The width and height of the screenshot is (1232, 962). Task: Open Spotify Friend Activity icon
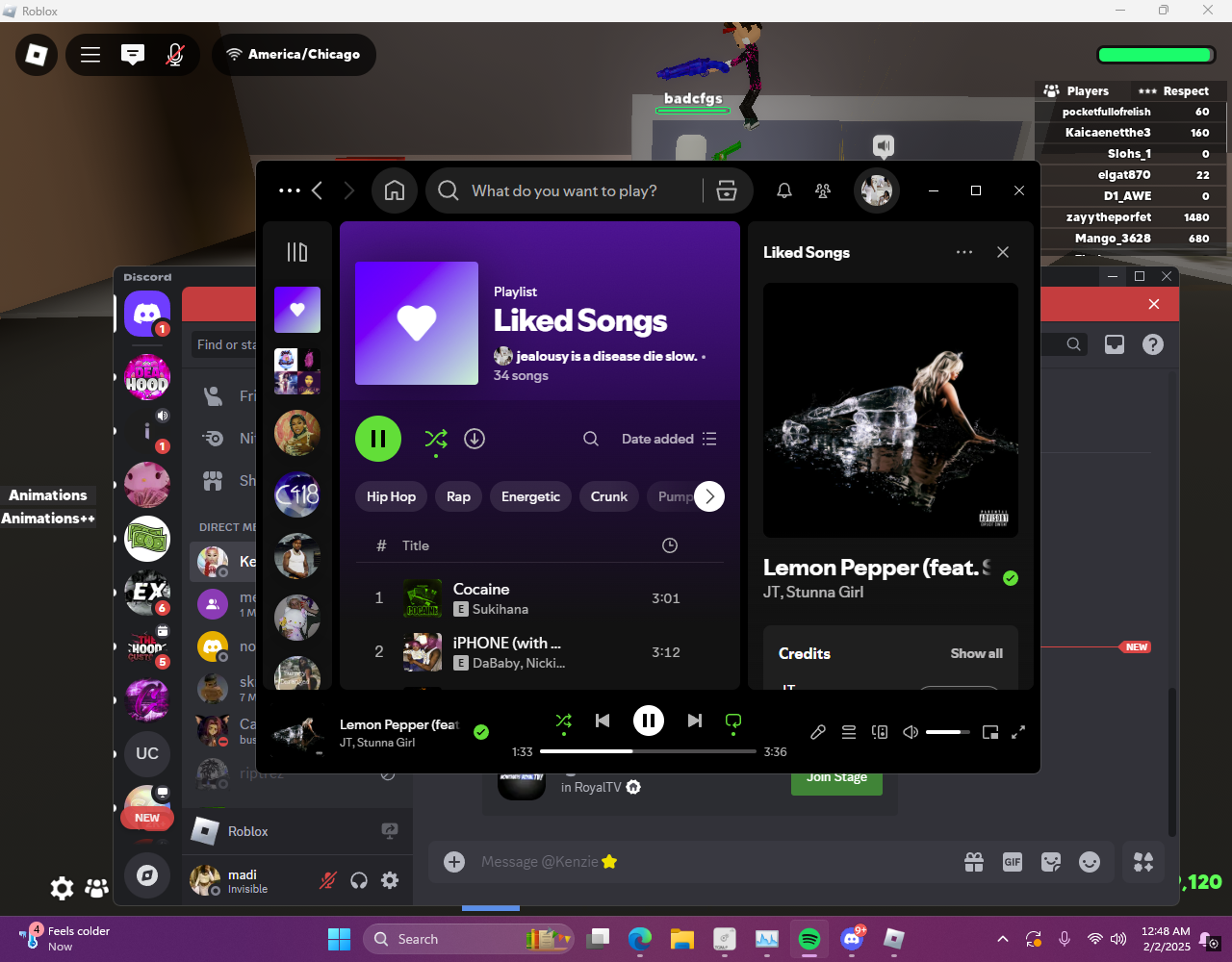coord(823,190)
